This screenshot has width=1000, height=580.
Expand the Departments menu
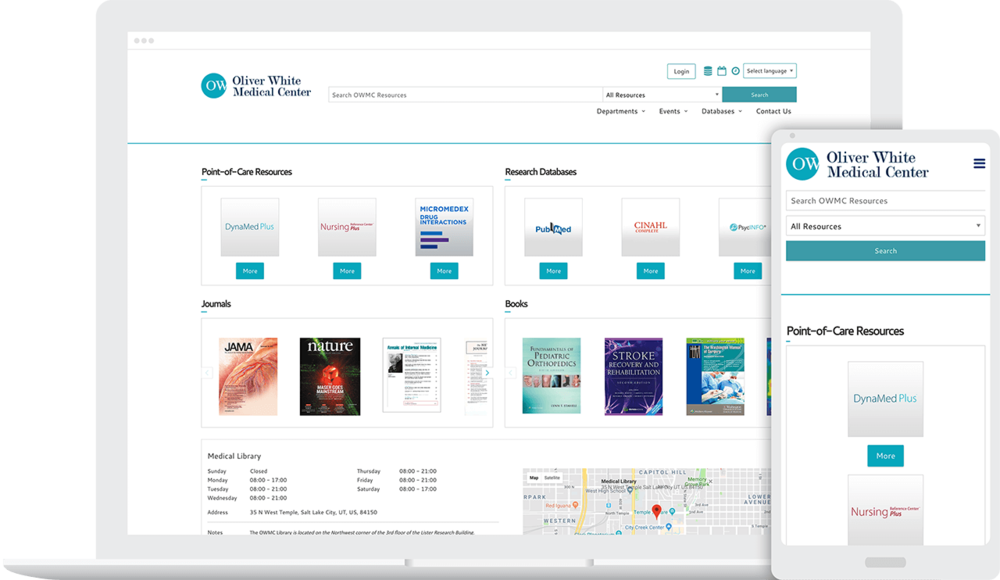(621, 111)
